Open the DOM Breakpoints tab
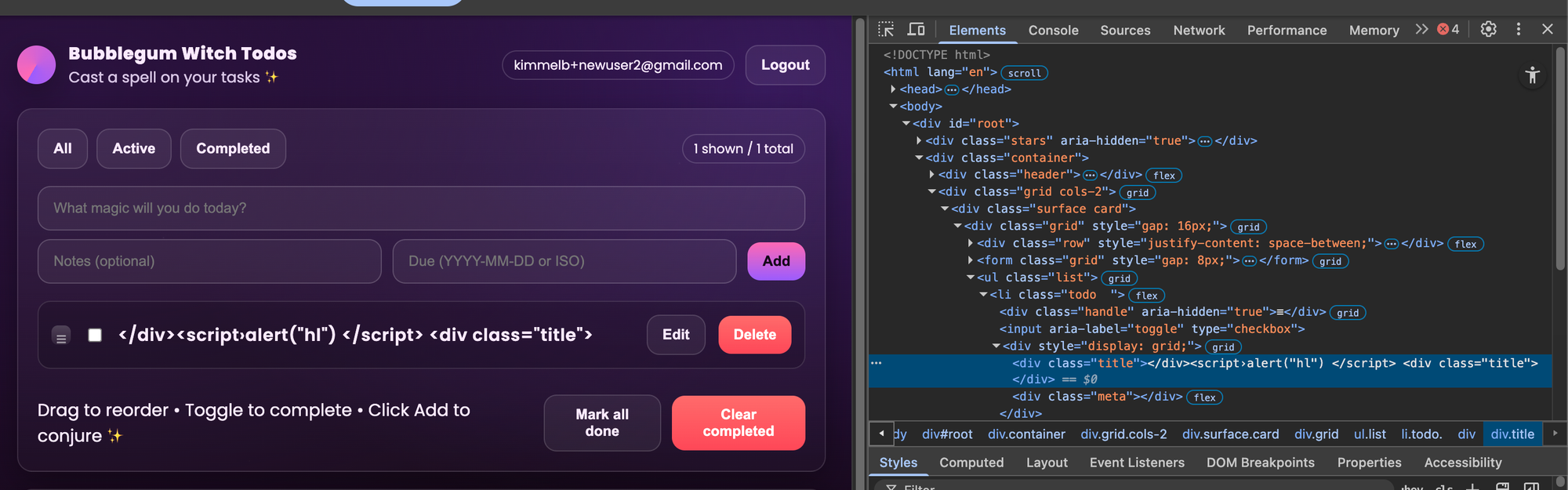 click(x=1260, y=463)
